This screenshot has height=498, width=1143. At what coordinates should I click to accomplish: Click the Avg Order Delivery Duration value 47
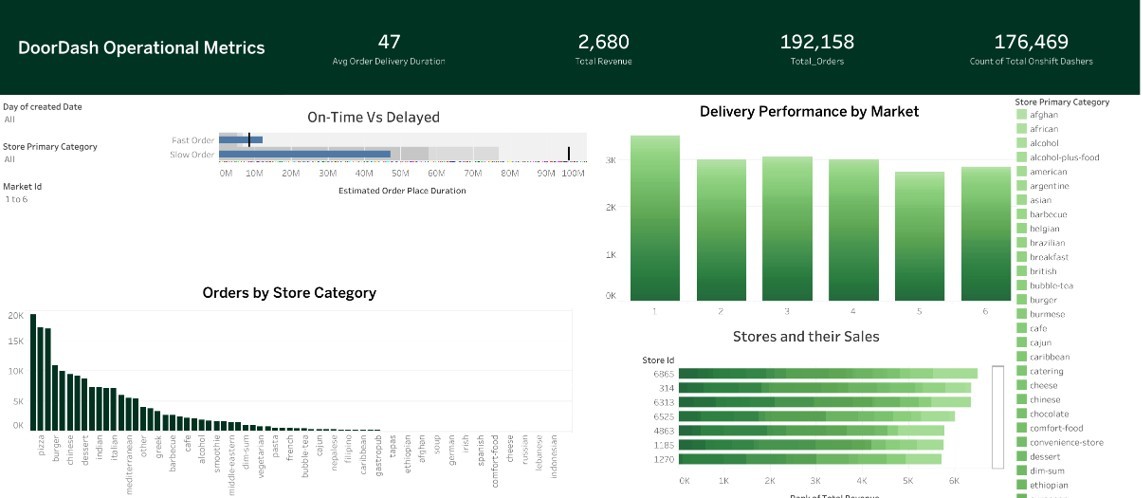pos(389,42)
